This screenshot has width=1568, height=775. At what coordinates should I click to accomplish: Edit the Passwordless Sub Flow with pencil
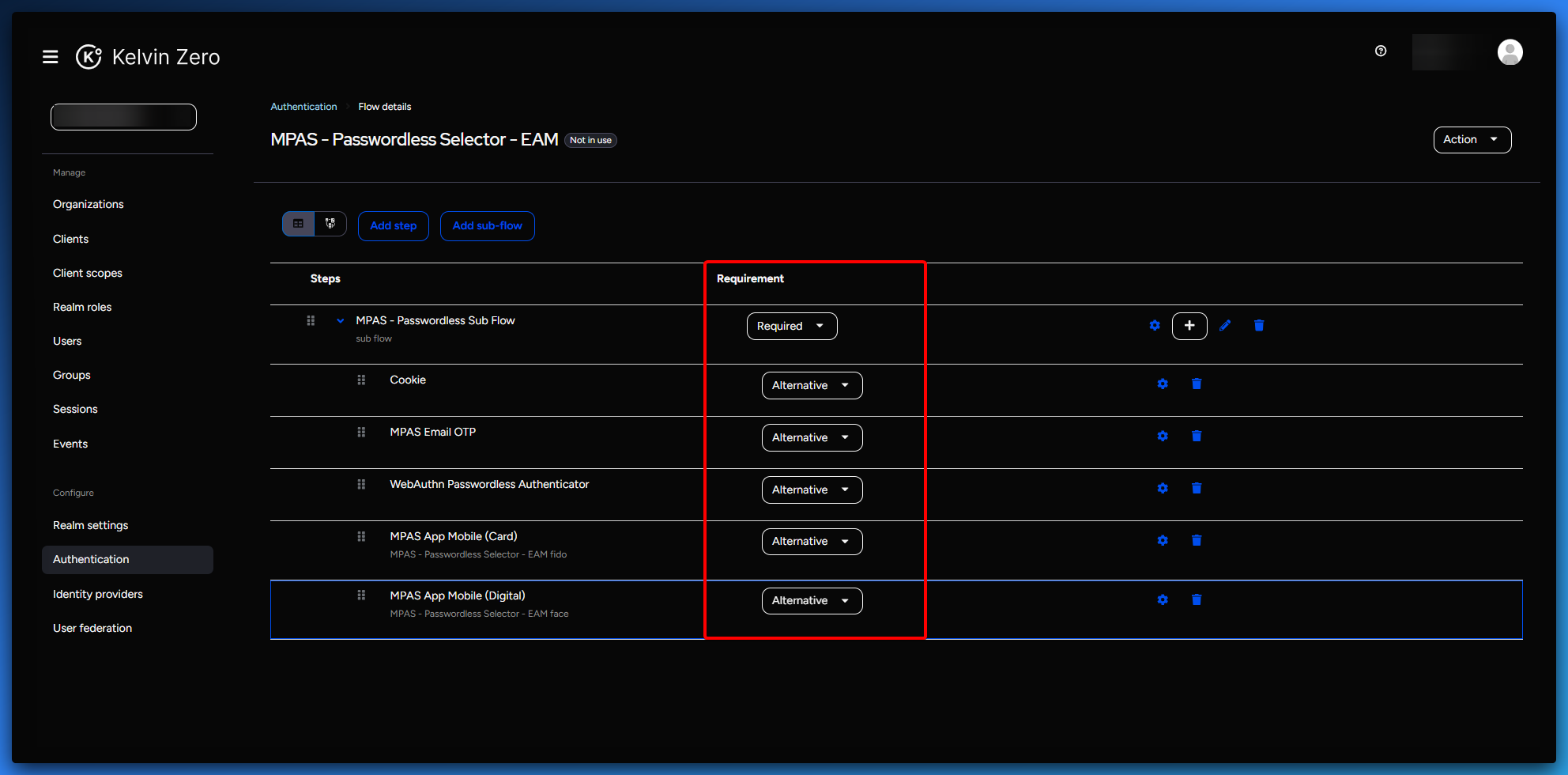pos(1225,326)
